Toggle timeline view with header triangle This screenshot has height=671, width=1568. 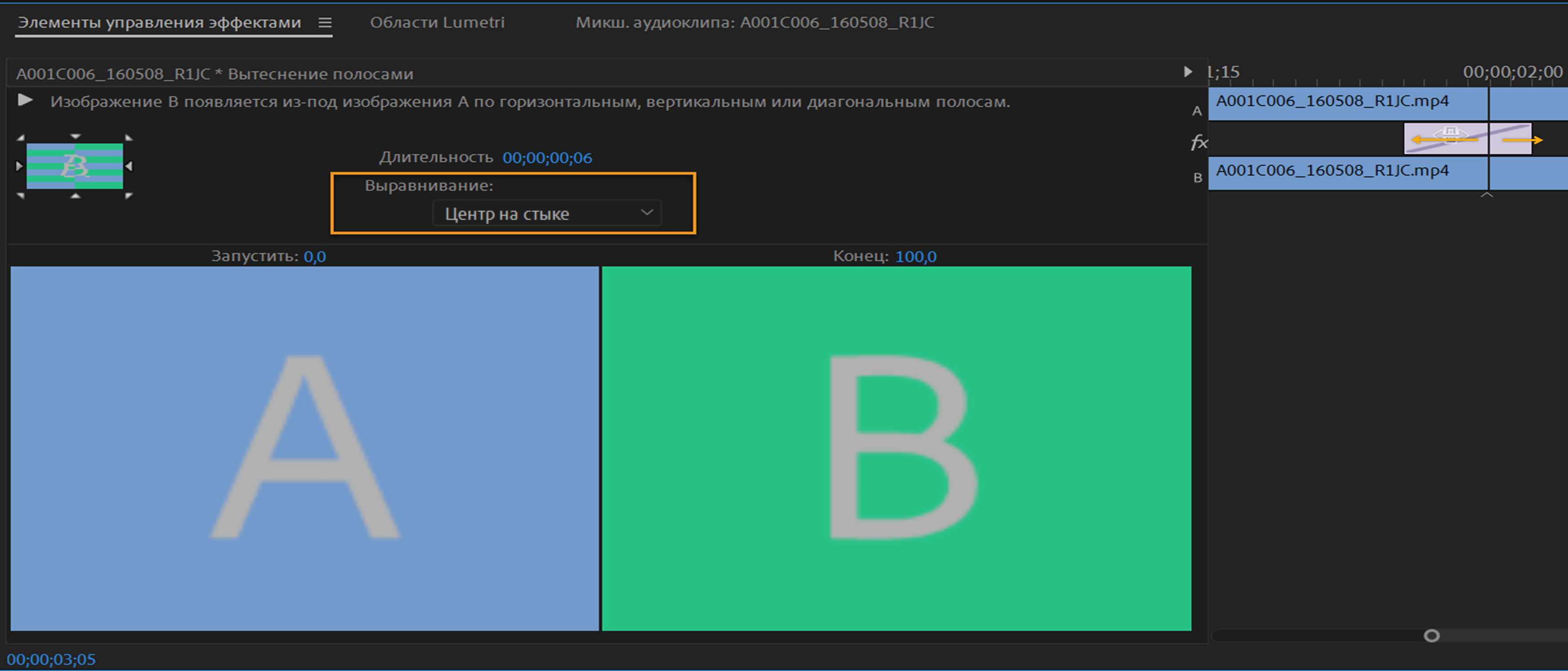point(1187,72)
